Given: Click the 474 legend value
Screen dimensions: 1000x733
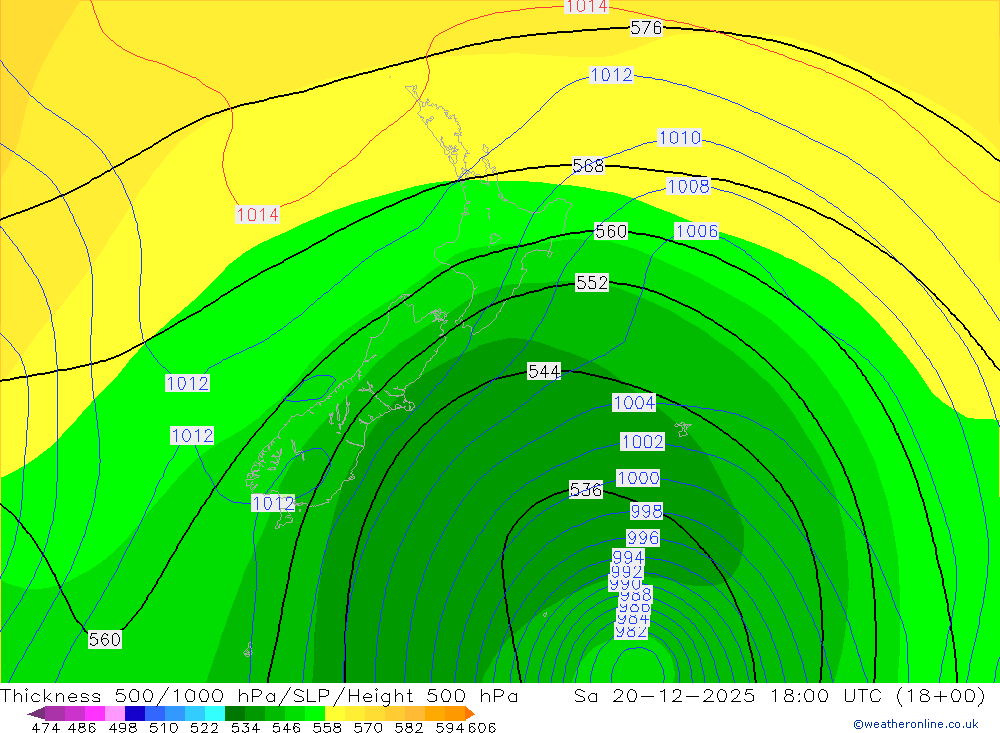Looking at the screenshot, I should coord(45,727).
